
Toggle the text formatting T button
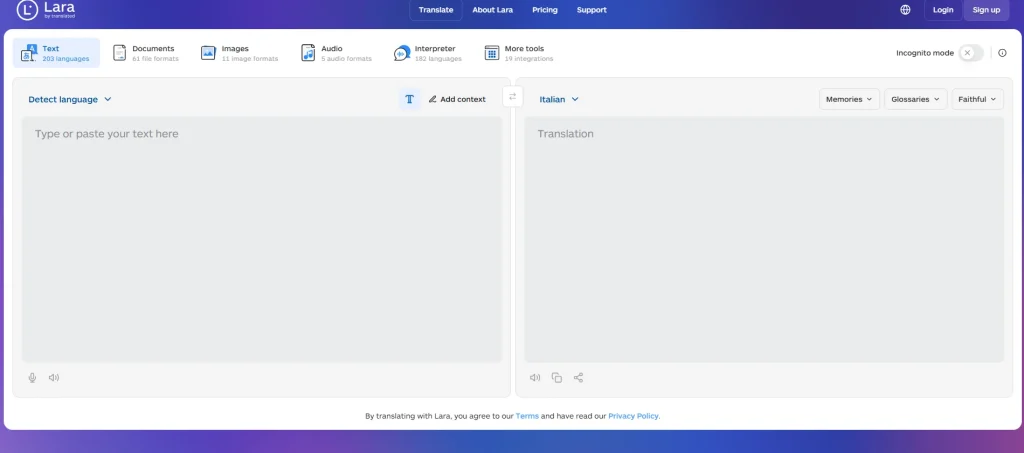409,99
